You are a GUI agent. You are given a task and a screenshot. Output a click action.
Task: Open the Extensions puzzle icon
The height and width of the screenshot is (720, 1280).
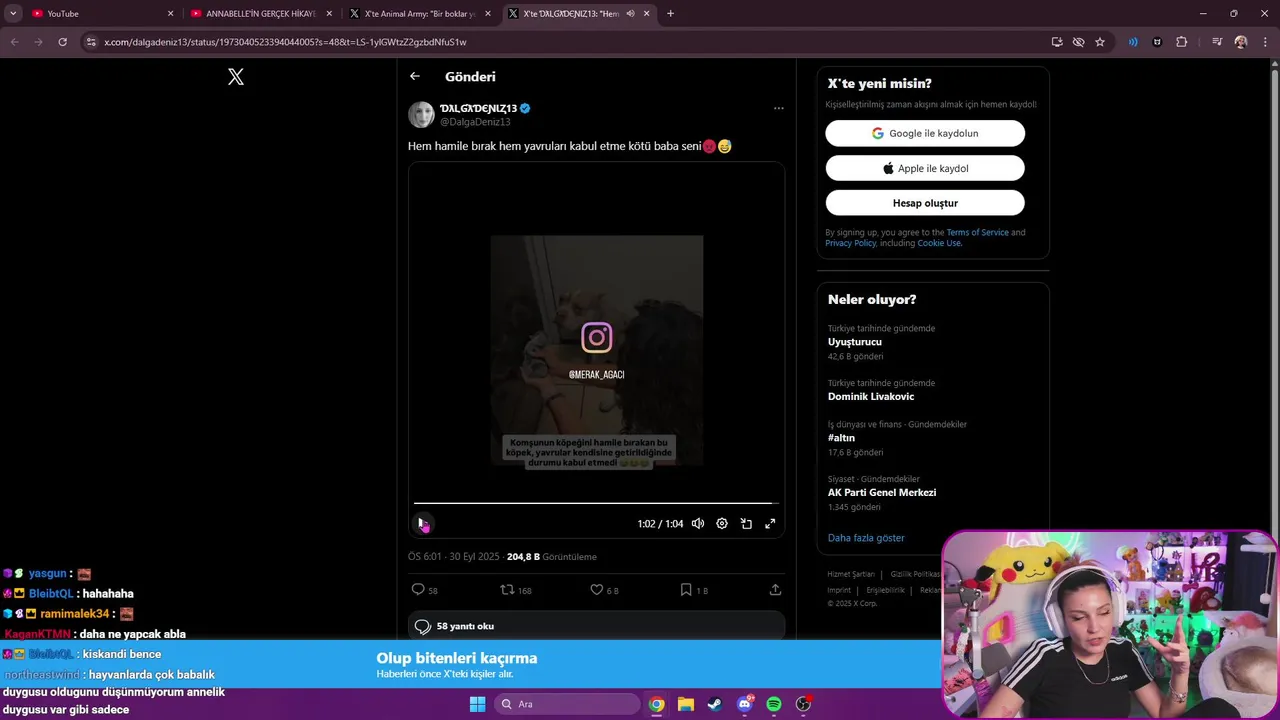[x=1182, y=42]
